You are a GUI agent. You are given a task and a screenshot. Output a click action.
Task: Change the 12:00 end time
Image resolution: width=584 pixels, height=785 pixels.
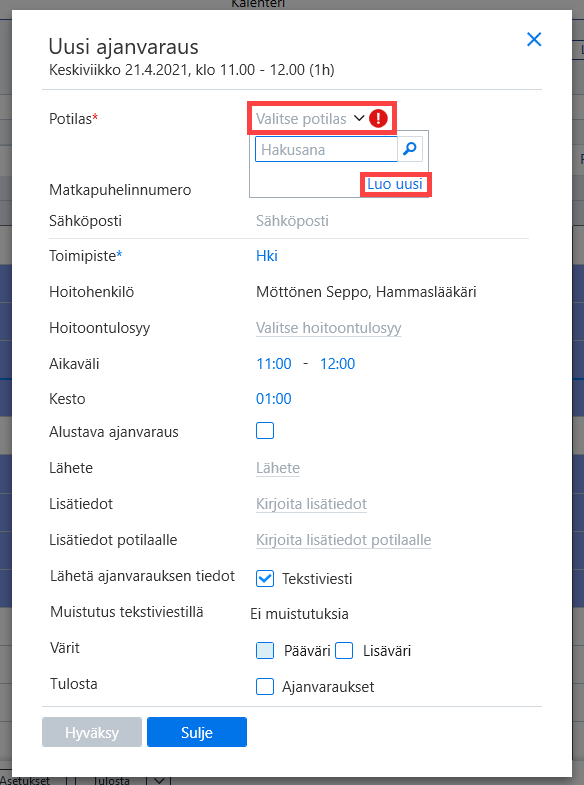point(337,363)
